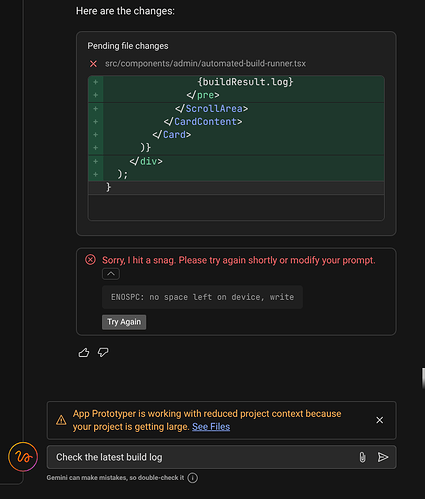The width and height of the screenshot is (425, 499).
Task: Click the orange App Prototyper logo icon
Action: tap(23, 457)
